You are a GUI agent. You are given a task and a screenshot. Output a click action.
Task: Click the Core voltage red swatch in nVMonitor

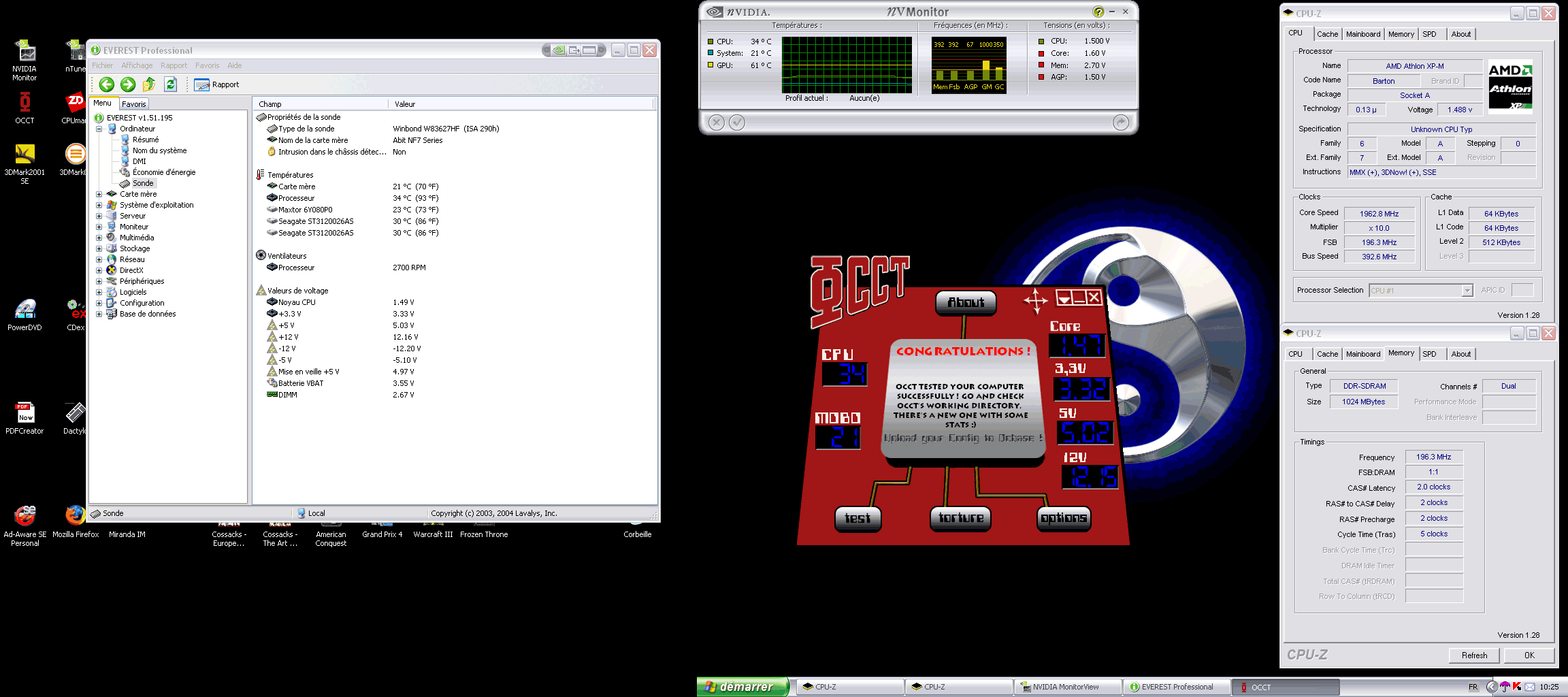tap(1041, 53)
